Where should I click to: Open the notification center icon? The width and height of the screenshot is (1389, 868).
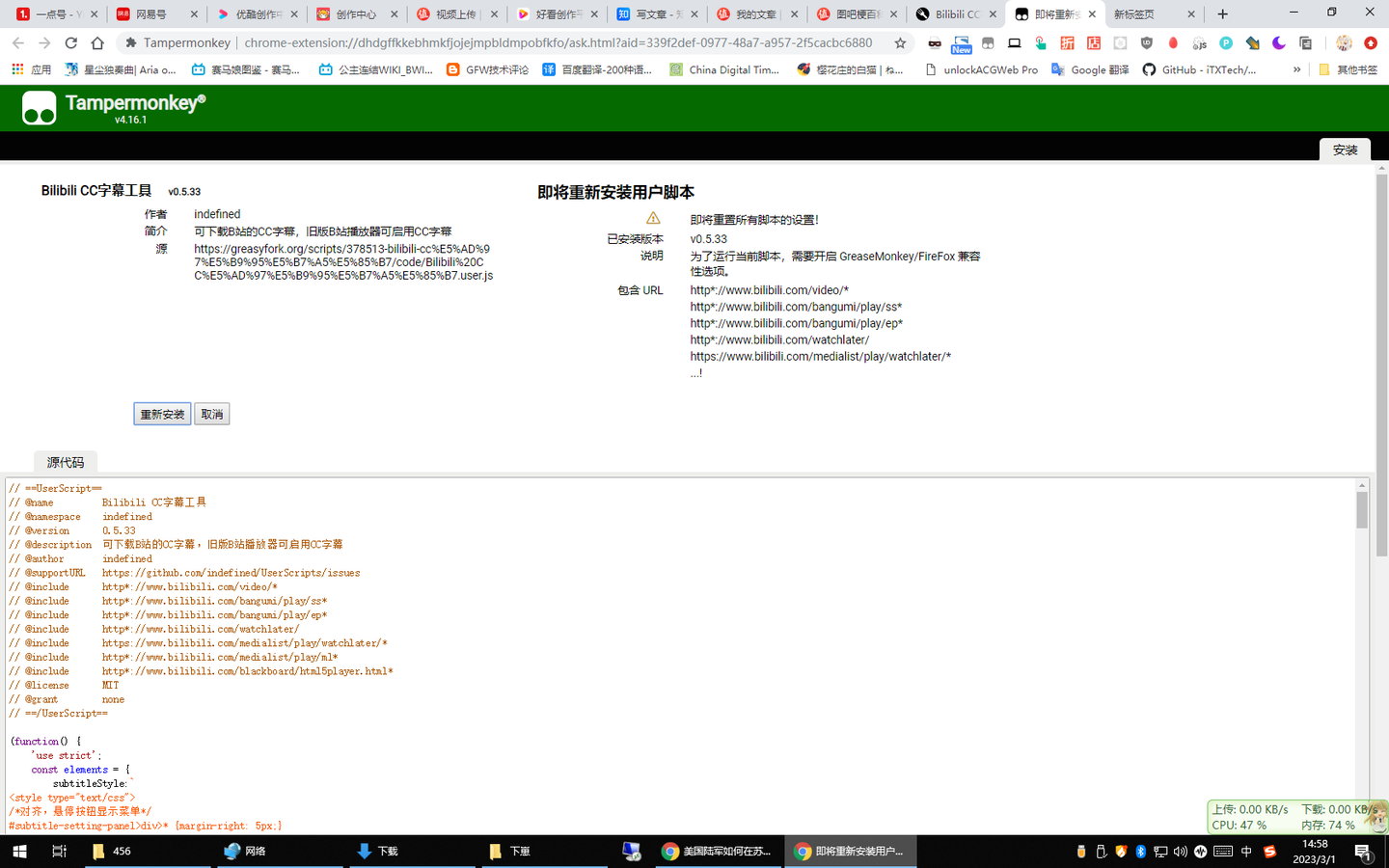(x=1363, y=852)
